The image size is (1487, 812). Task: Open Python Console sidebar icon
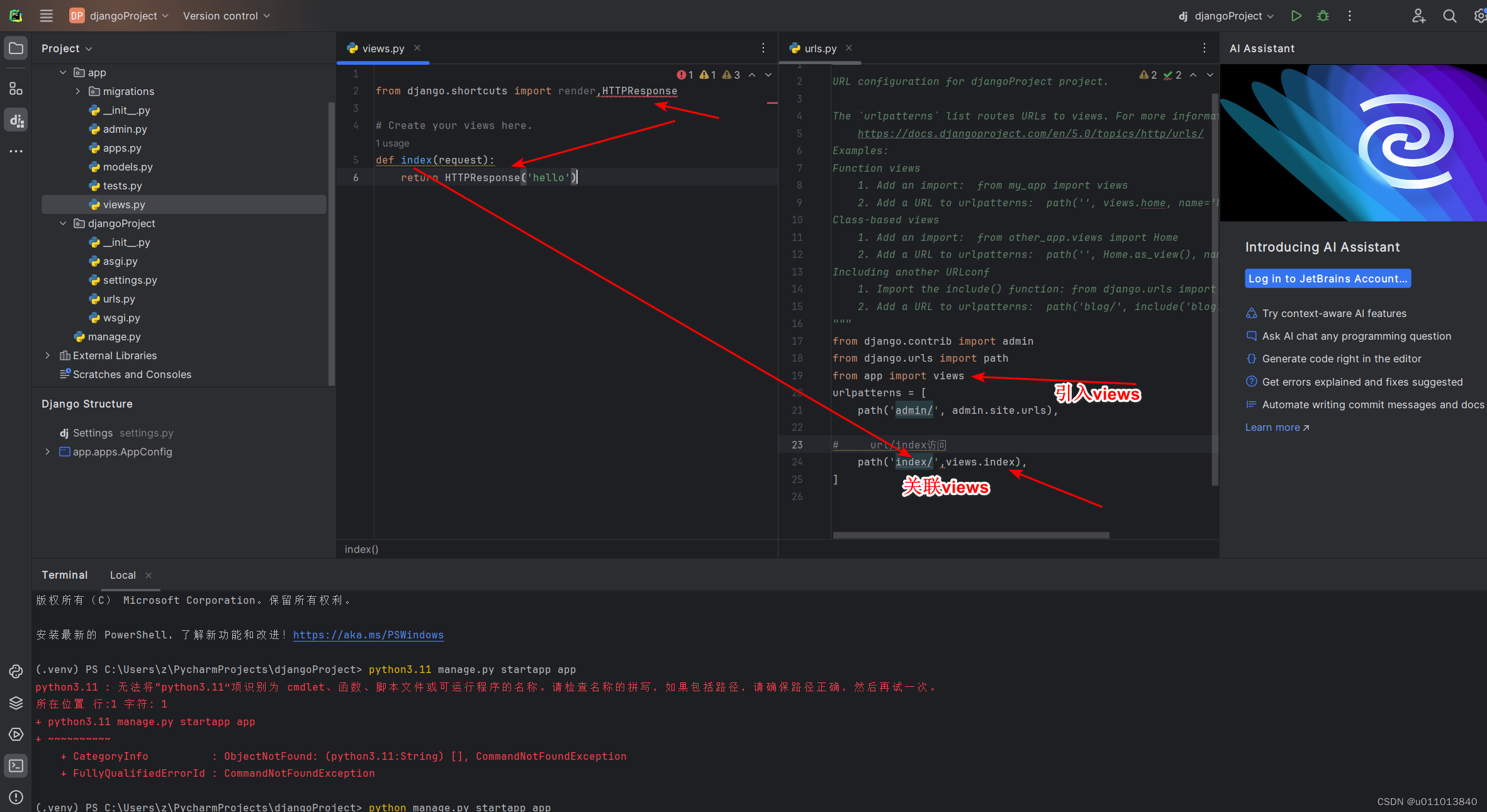click(16, 671)
